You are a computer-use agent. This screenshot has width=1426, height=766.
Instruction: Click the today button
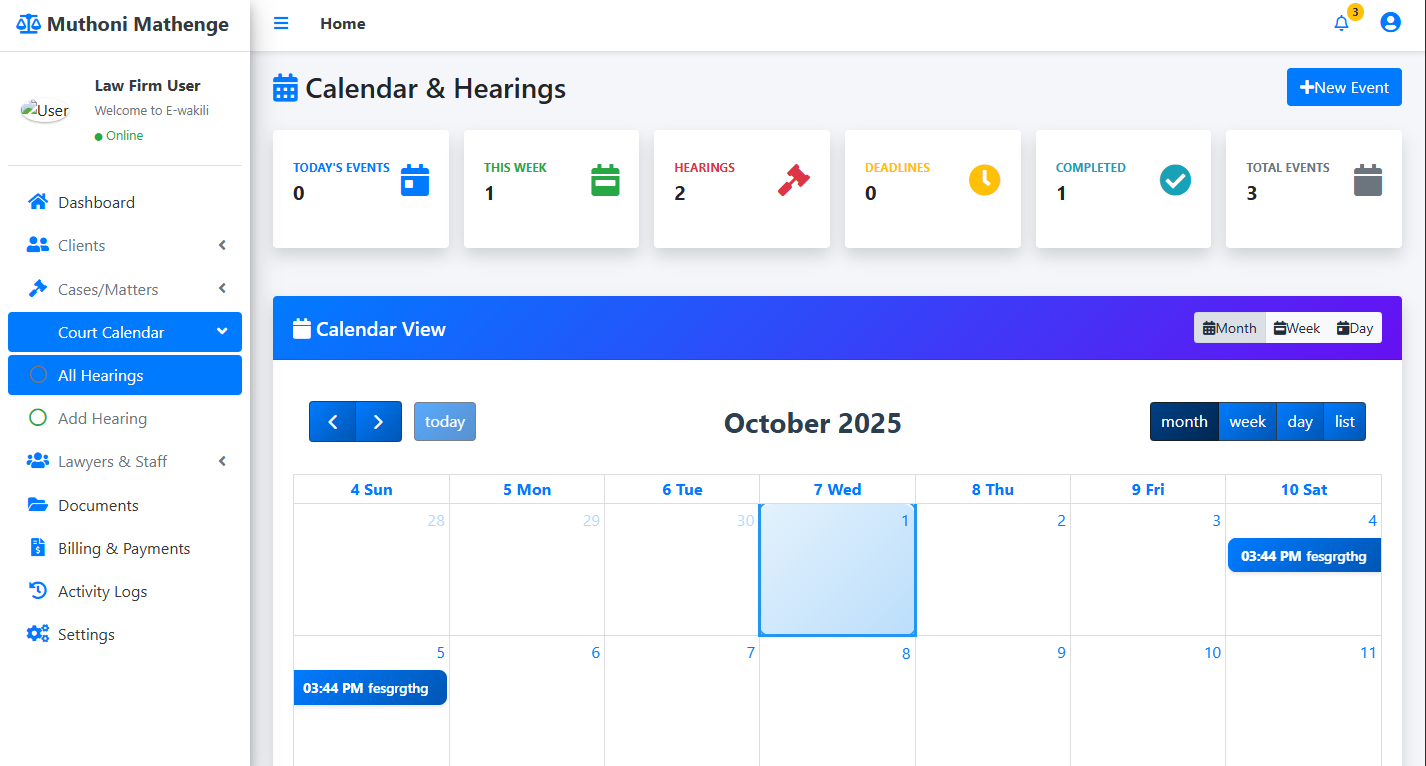[x=445, y=421]
